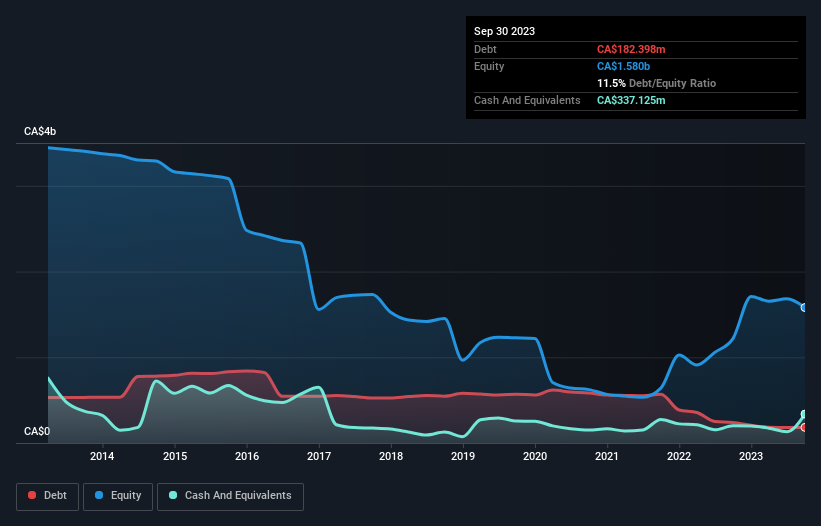This screenshot has height=526, width=821.
Task: Click the 2017 x-axis label
Action: 319,456
